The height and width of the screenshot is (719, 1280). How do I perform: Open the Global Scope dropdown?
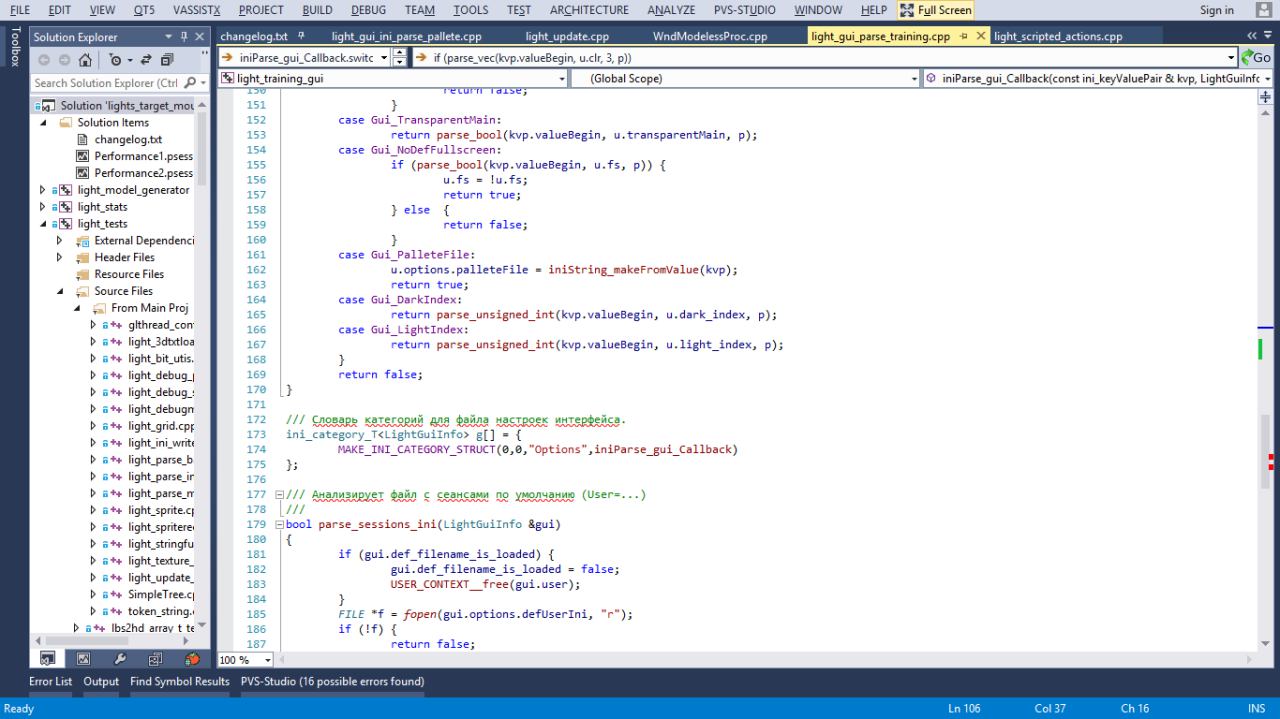(x=914, y=78)
